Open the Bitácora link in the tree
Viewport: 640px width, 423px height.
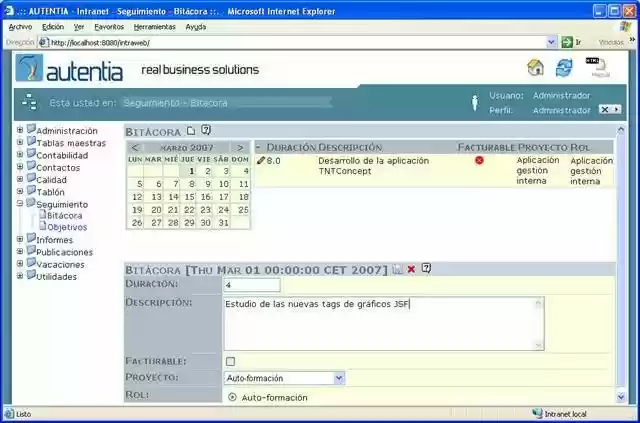click(64, 215)
